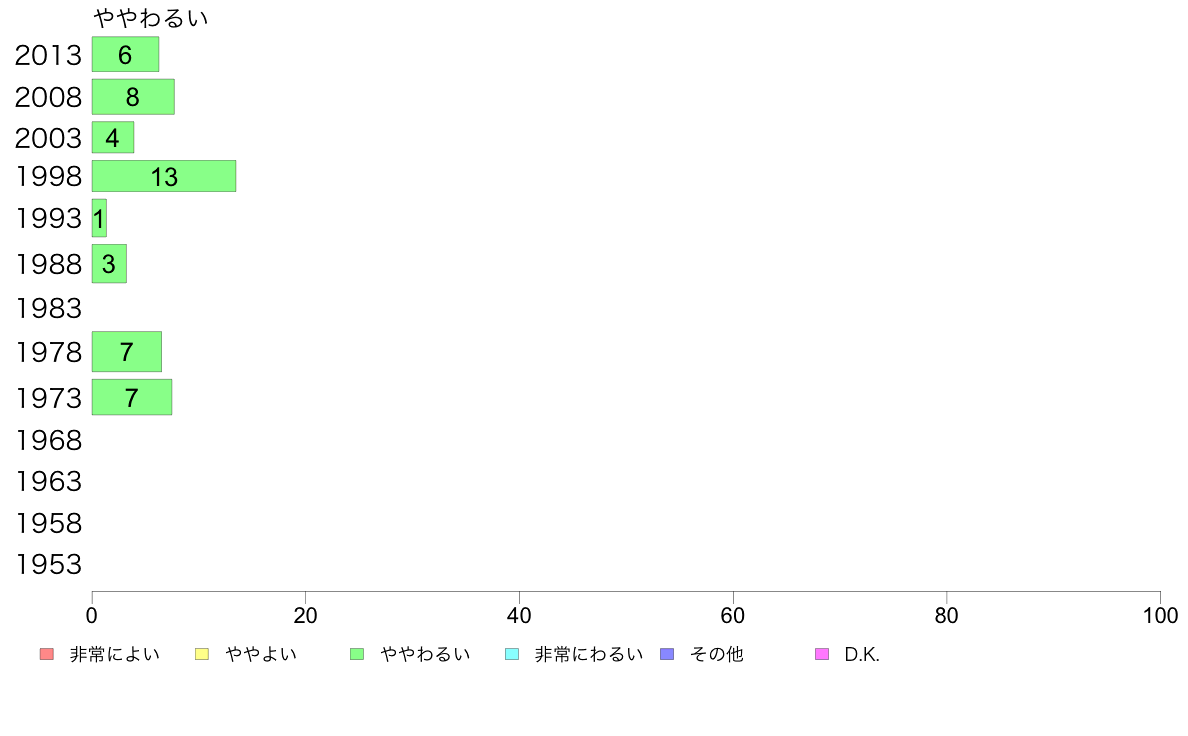Select the 1973 bar showing 7
The width and height of the screenshot is (1188, 736).
pyautogui.click(x=132, y=397)
